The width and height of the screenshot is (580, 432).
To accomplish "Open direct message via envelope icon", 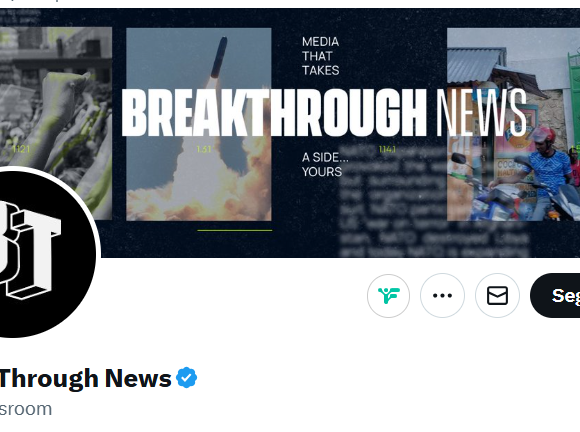I will pos(497,296).
